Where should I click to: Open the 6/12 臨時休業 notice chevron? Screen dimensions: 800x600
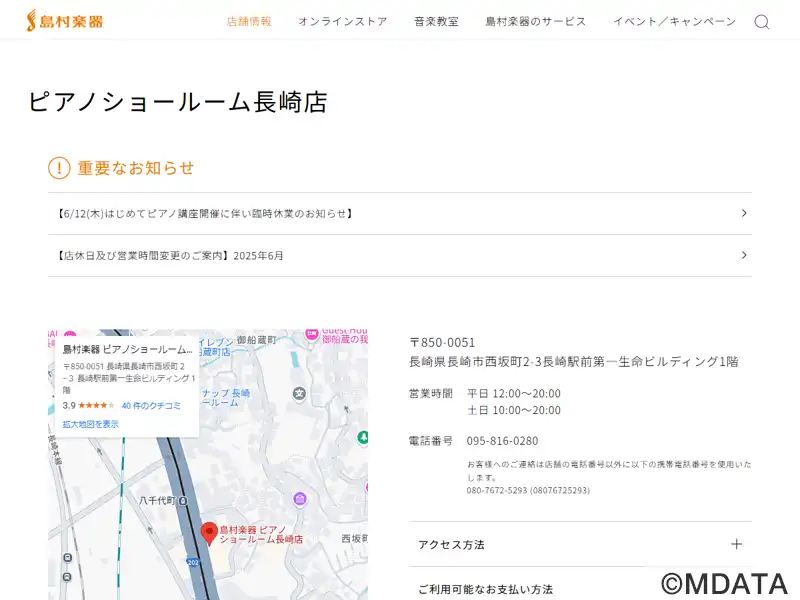pyautogui.click(x=744, y=213)
